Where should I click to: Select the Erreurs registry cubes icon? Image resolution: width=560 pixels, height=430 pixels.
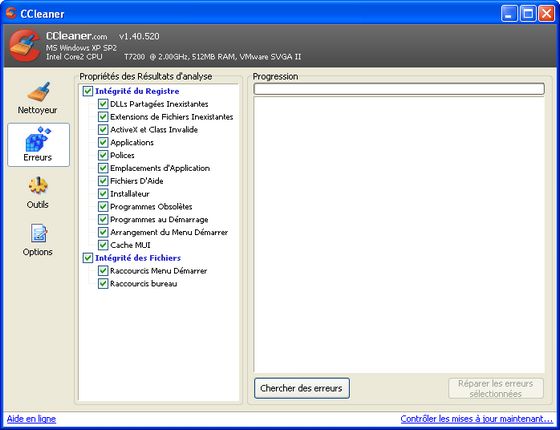pos(38,139)
